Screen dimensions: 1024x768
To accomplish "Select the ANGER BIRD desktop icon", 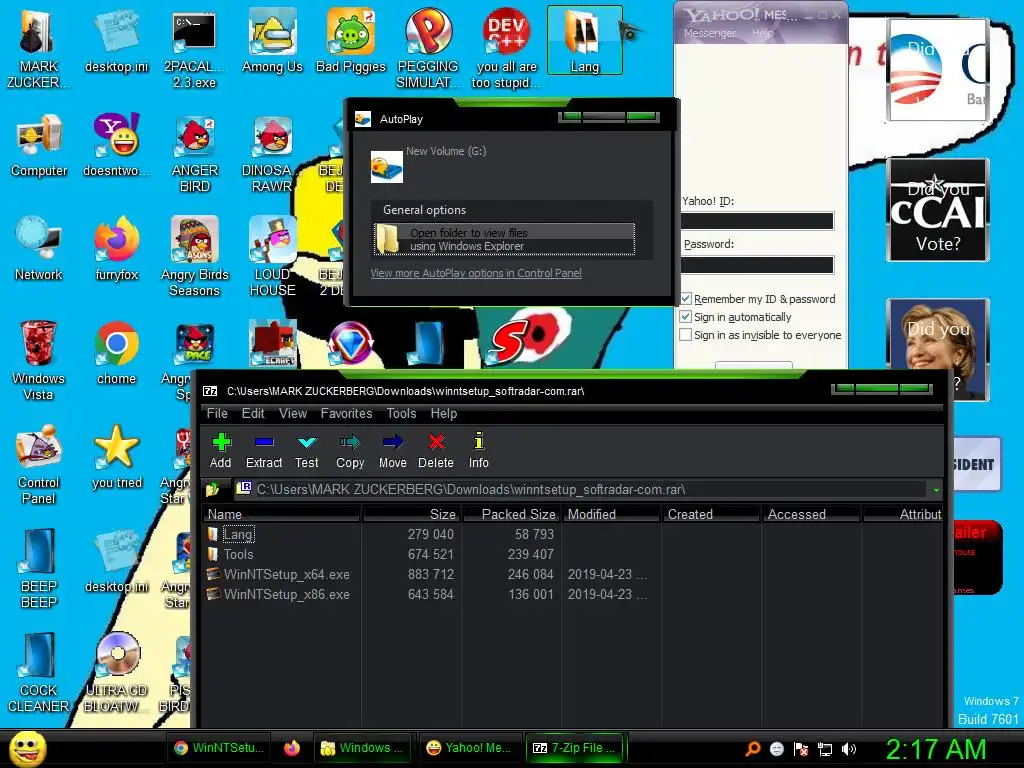I will point(195,154).
